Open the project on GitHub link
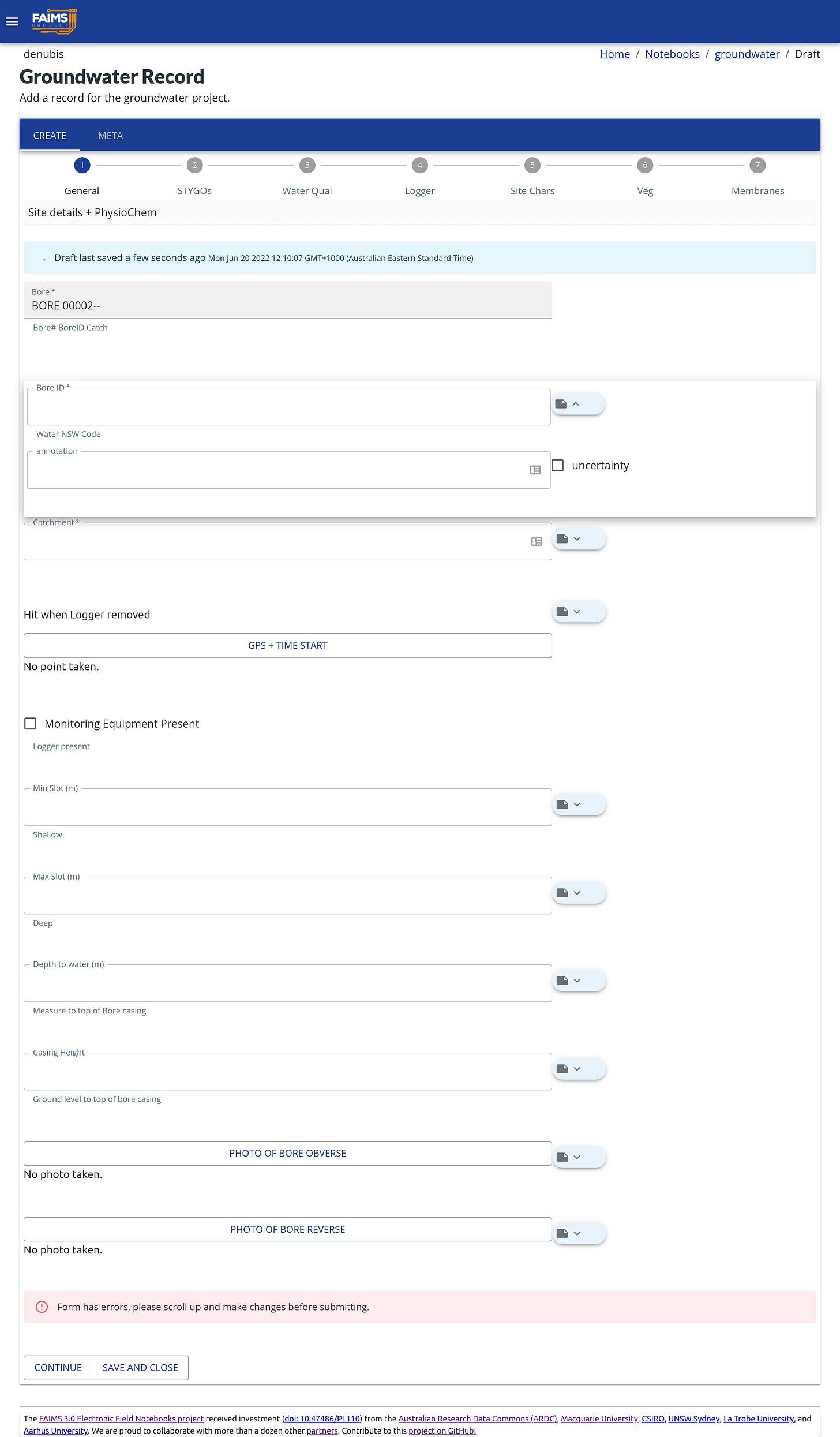Screen dimensions: 840x1437 (x=442, y=1431)
